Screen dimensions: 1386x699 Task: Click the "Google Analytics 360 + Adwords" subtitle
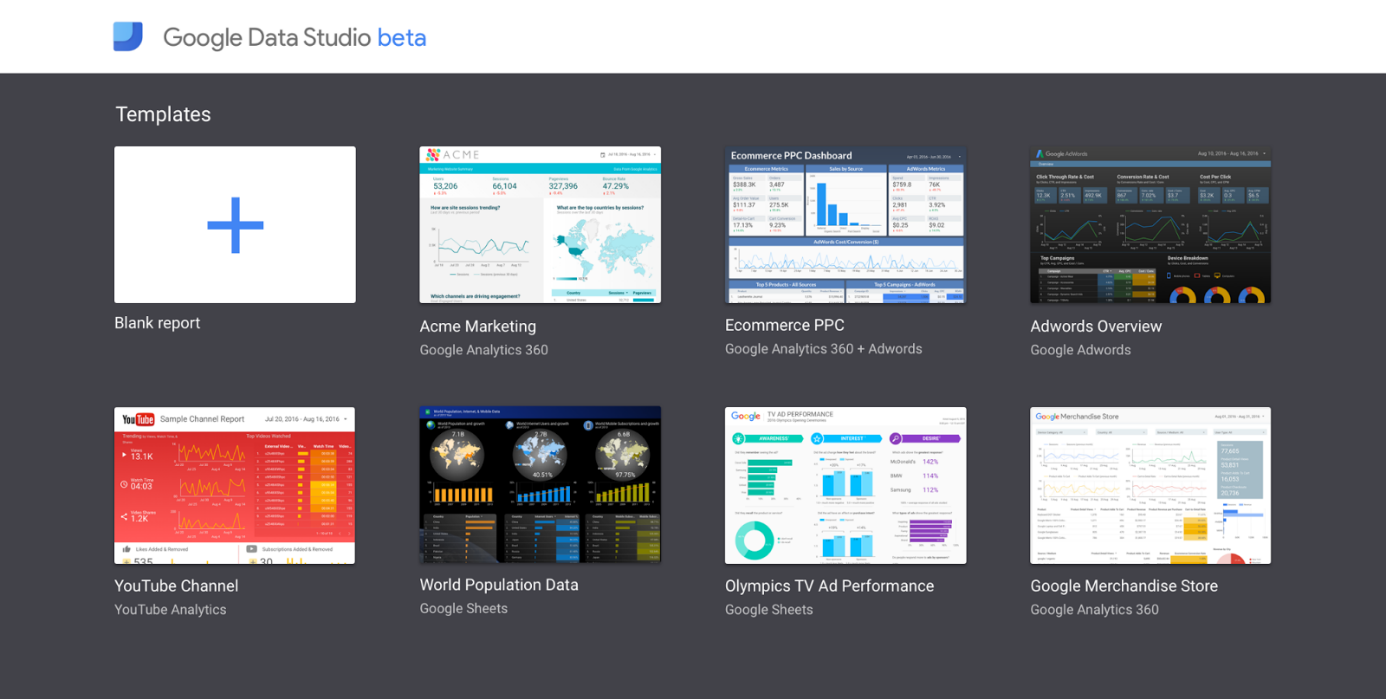(824, 349)
